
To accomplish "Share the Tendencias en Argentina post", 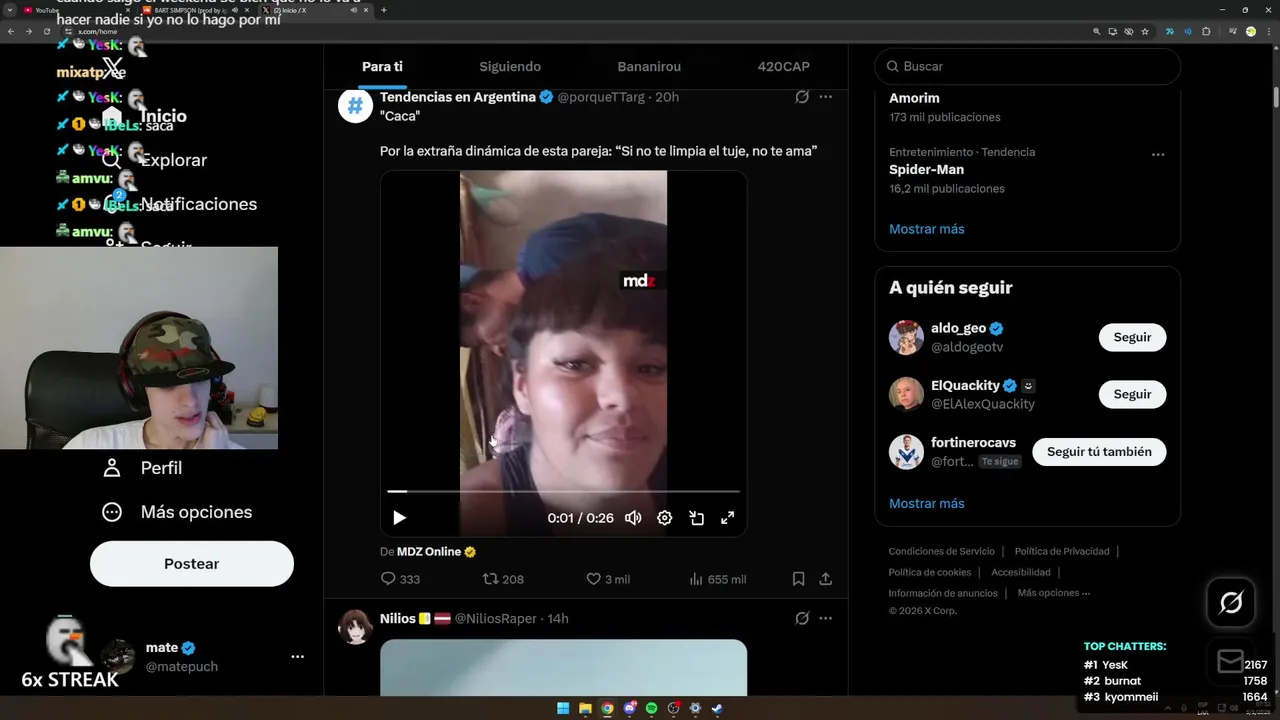I will click(825, 579).
